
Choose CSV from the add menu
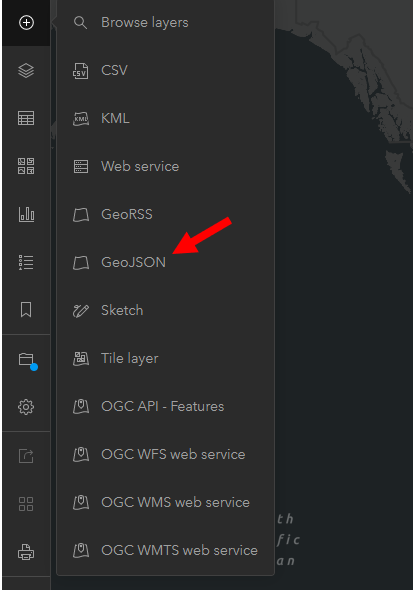coord(166,70)
